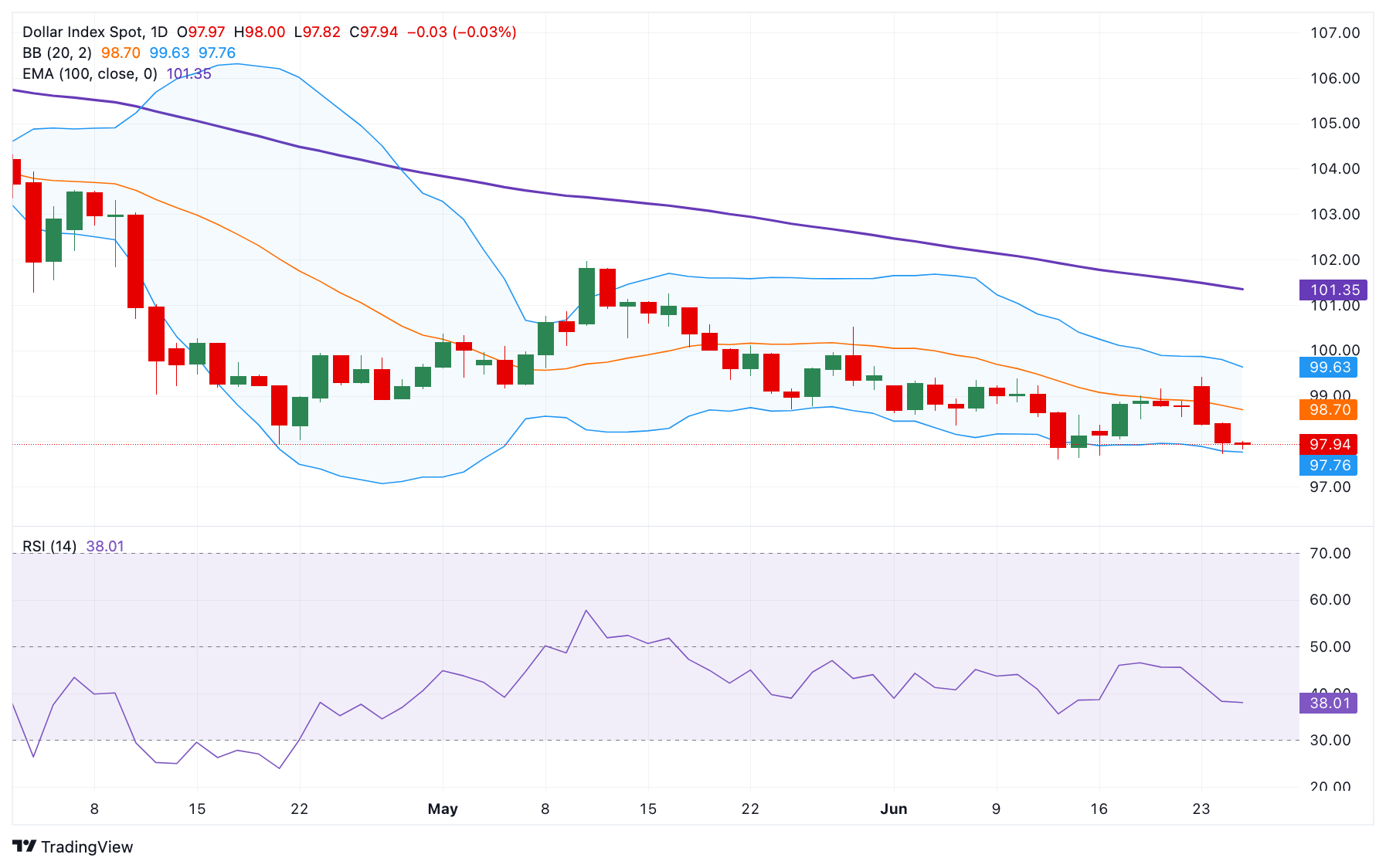The width and height of the screenshot is (1386, 868).
Task: Click the tall green candle near May 12
Action: [x=586, y=296]
